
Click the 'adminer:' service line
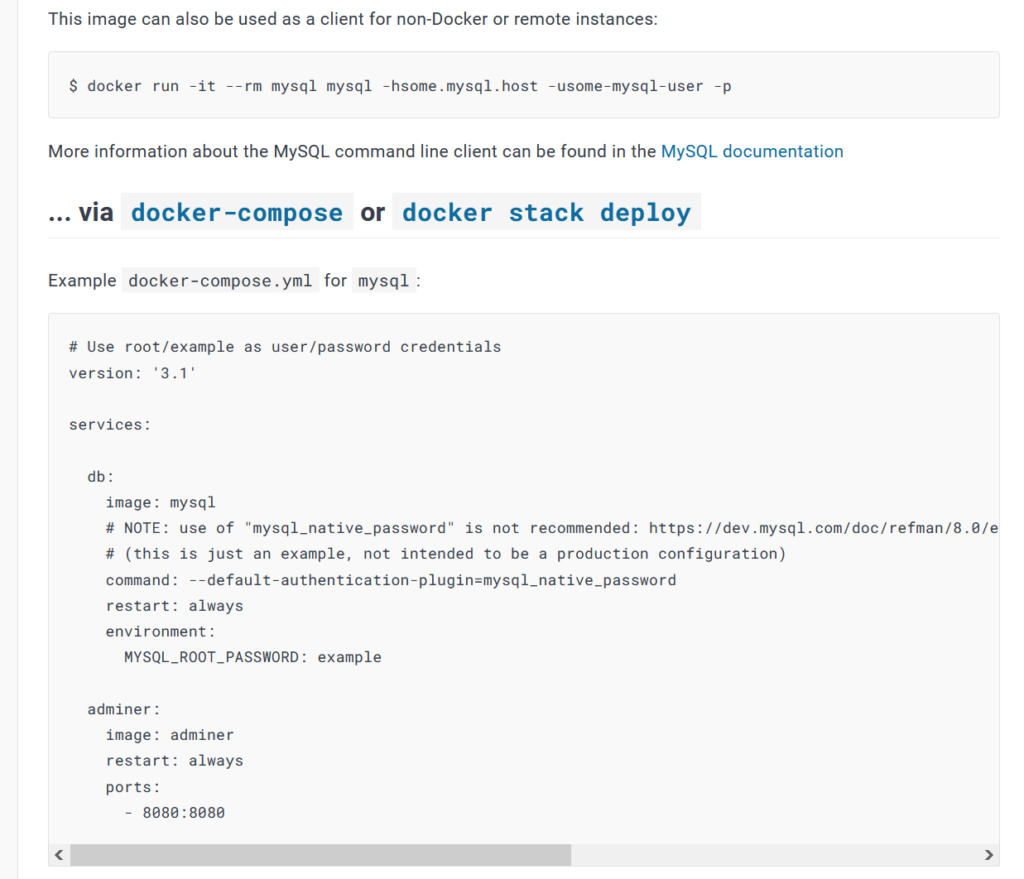coord(123,709)
